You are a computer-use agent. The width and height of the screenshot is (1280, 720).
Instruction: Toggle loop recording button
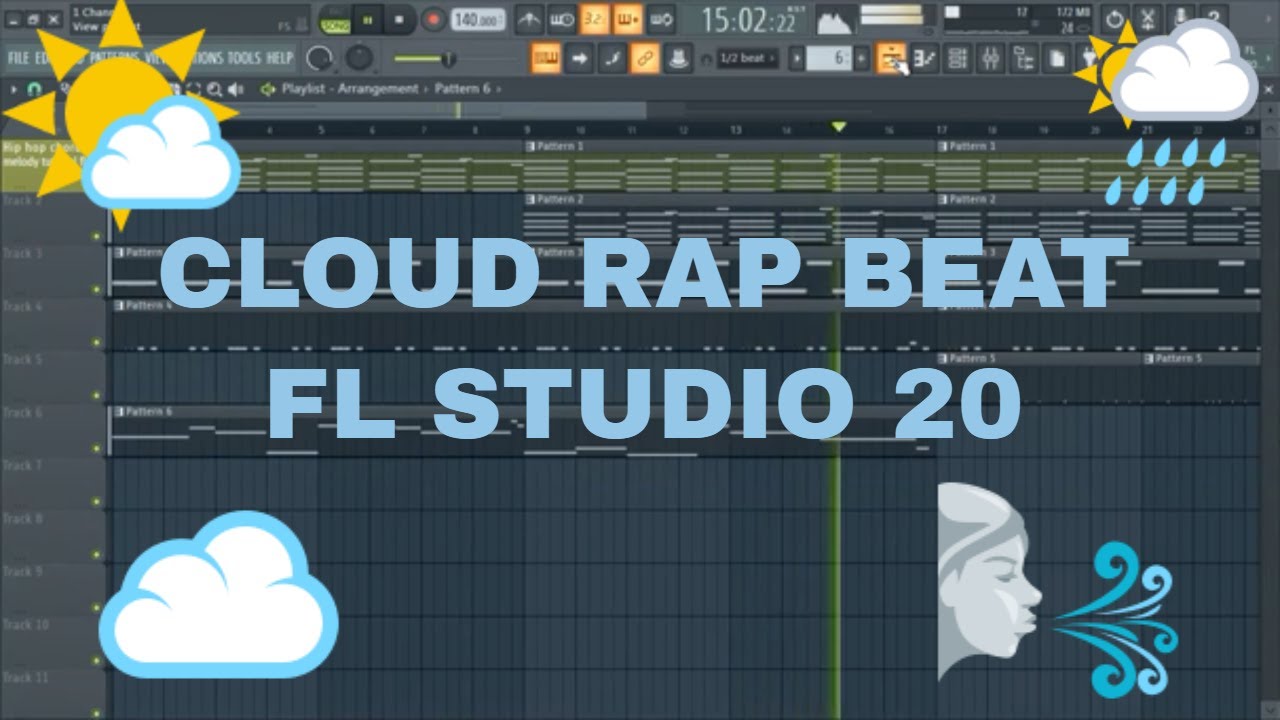(x=660, y=18)
